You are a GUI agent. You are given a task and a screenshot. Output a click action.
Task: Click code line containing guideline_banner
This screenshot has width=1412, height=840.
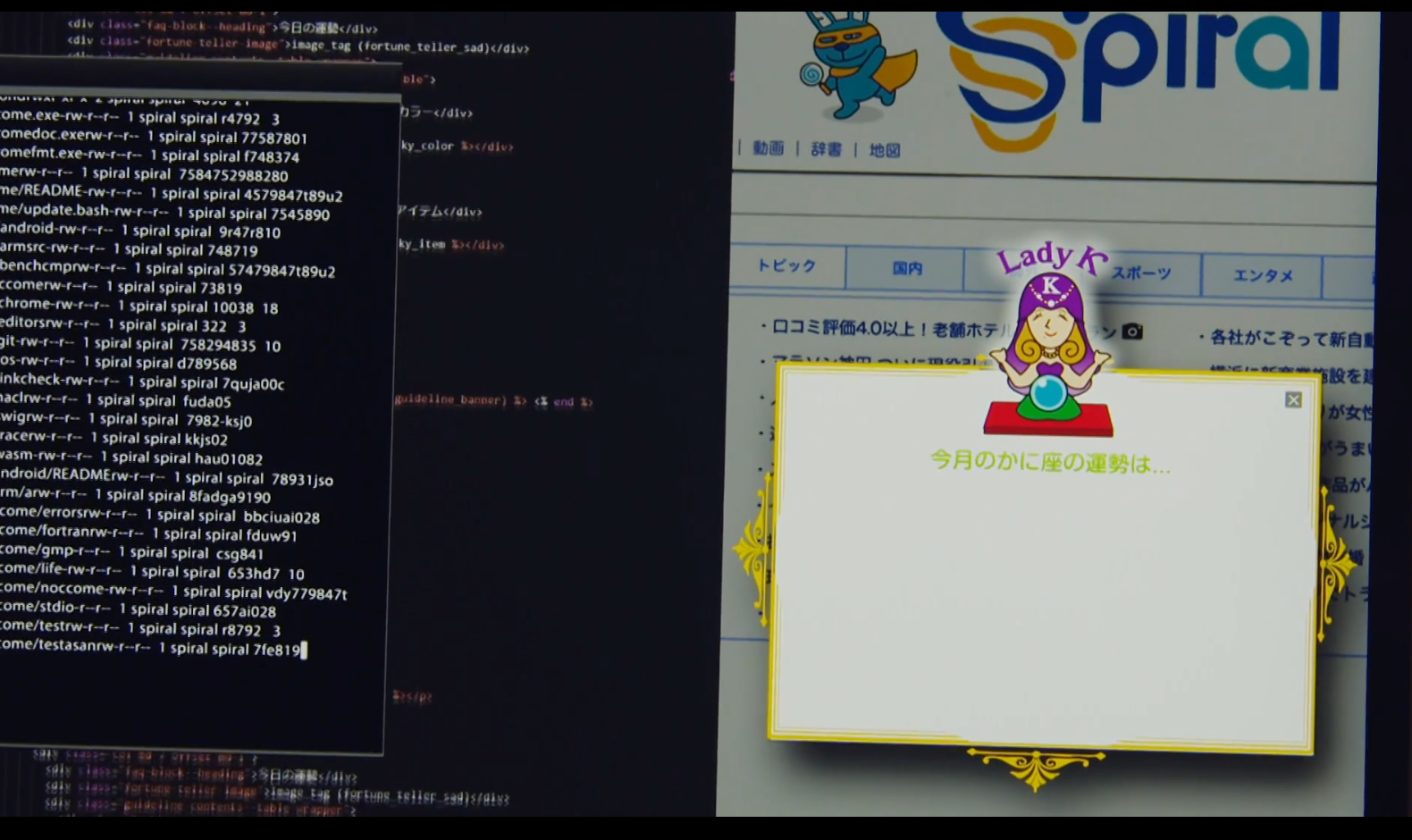tap(493, 400)
